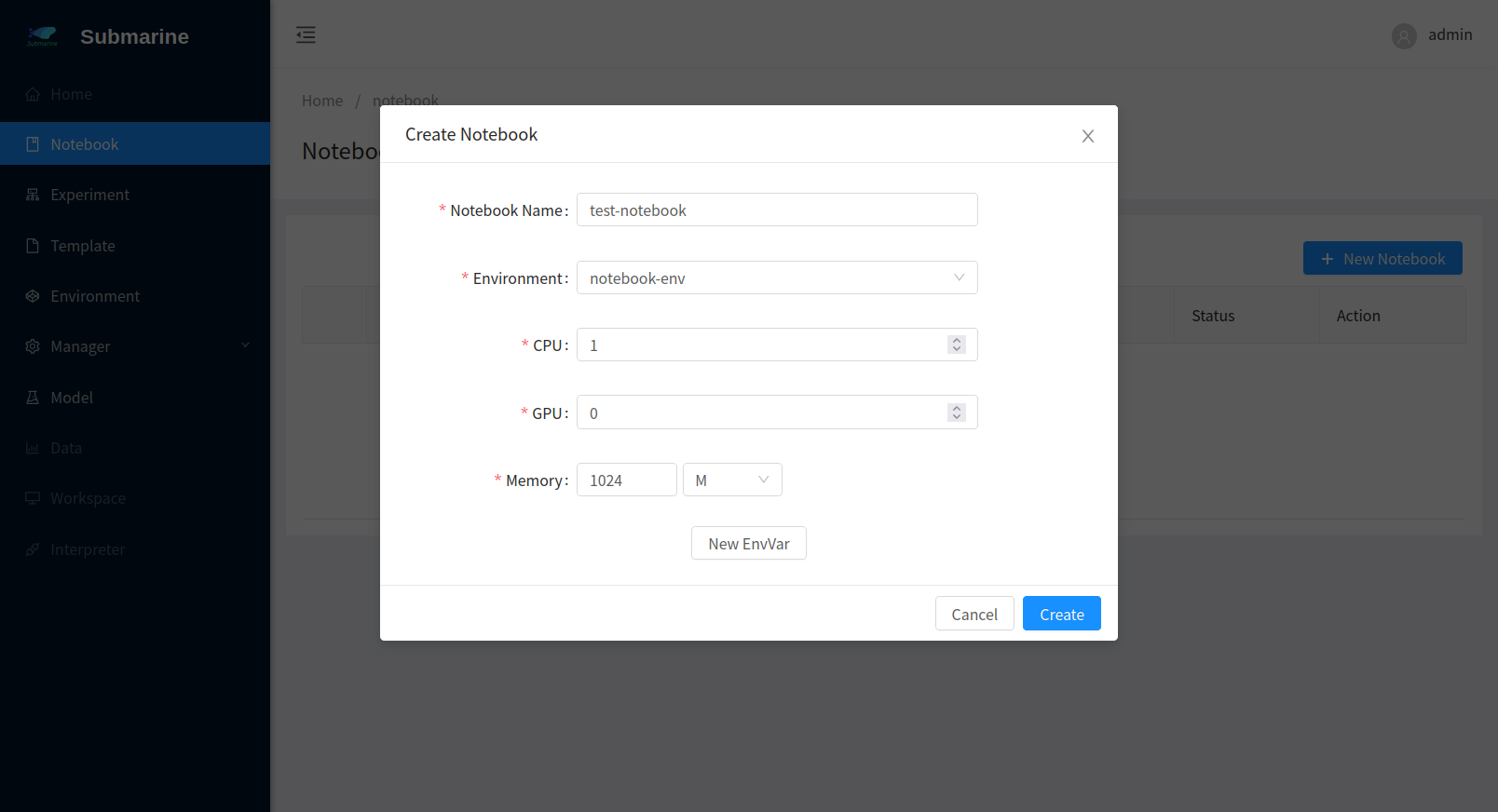Image resolution: width=1498 pixels, height=812 pixels.
Task: Click the Environment sidebar icon
Action: click(x=33, y=296)
